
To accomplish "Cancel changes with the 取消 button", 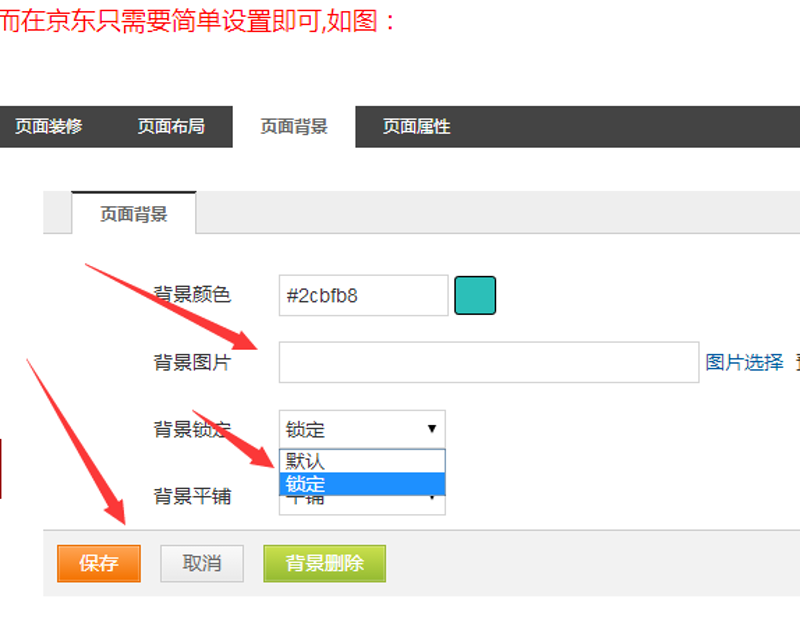I will (202, 564).
